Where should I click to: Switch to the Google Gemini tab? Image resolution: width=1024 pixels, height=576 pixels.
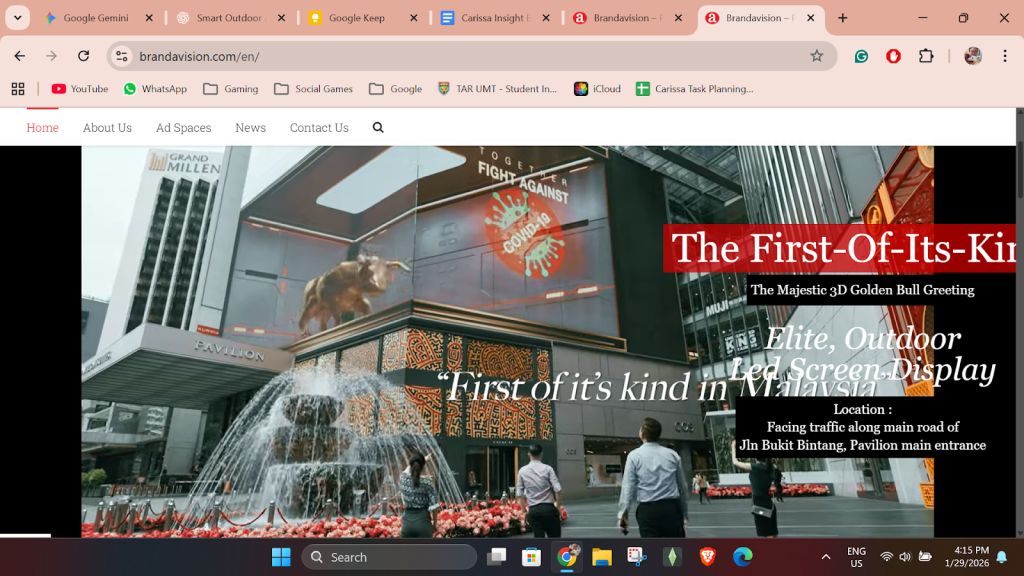(x=96, y=18)
